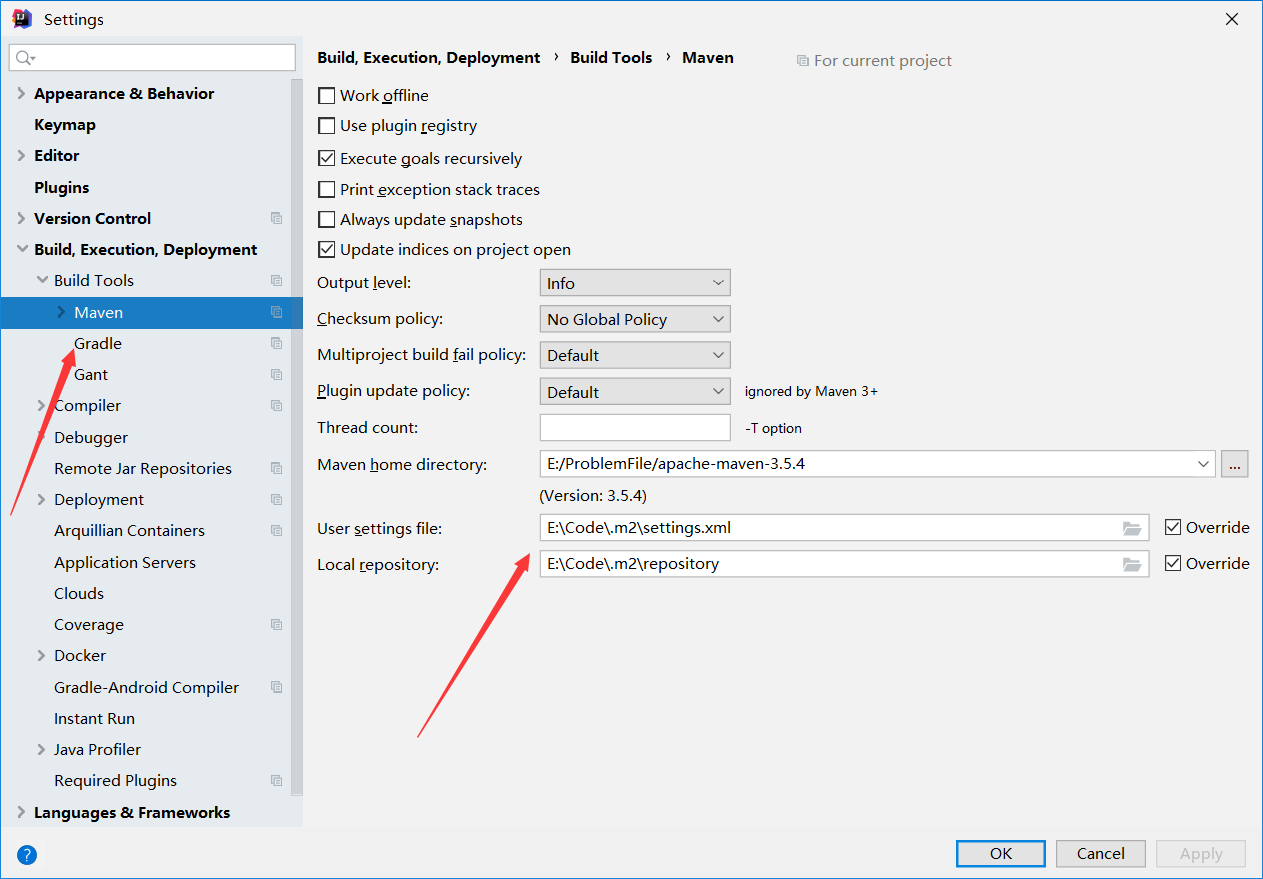Viewport: 1263px width, 879px height.
Task: Click the Apply button
Action: [1201, 853]
